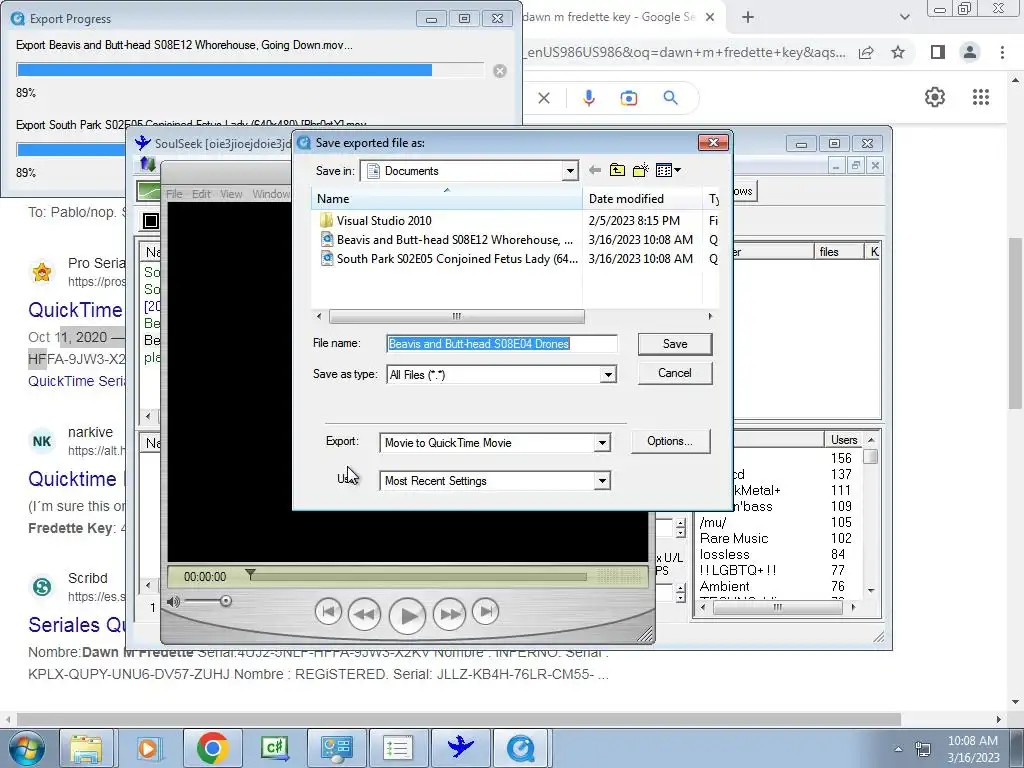Click the Save button
Image resolution: width=1024 pixels, height=768 pixels.
(675, 344)
